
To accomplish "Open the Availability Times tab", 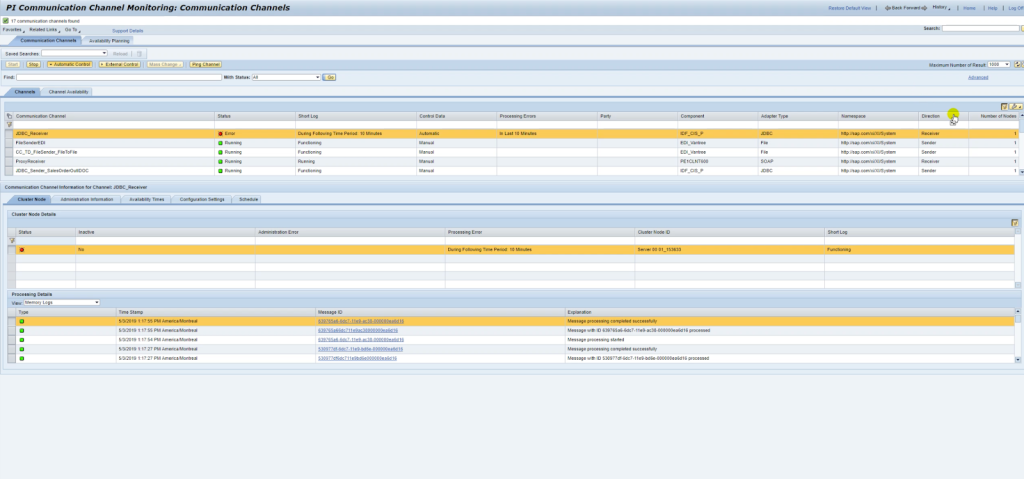I will point(147,199).
